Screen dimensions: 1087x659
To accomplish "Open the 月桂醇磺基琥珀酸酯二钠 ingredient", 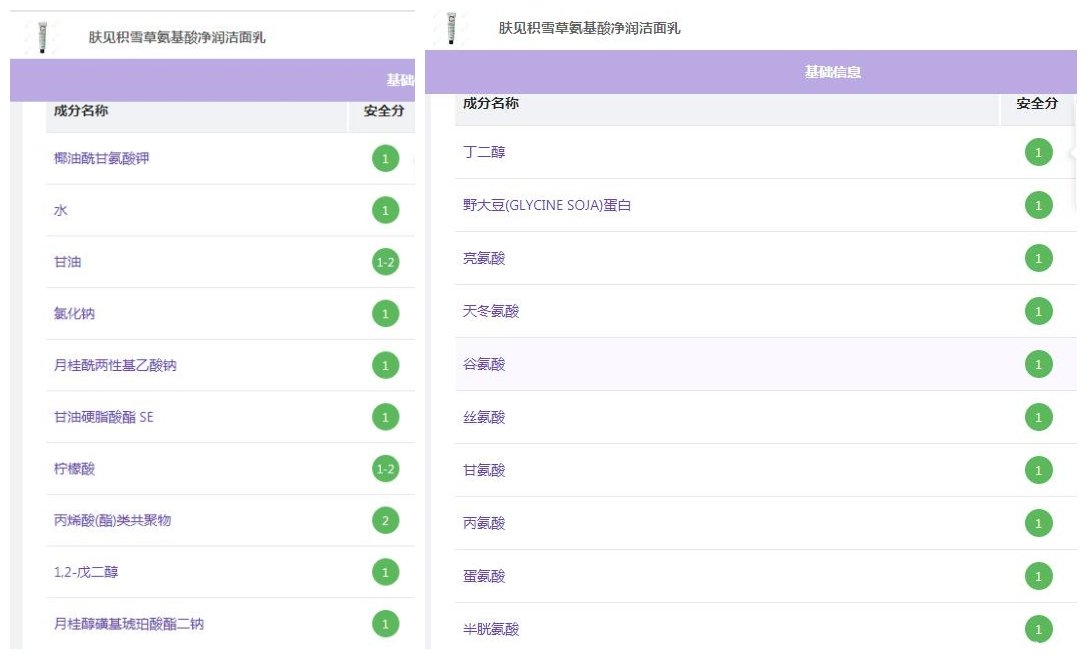I will coord(129,624).
